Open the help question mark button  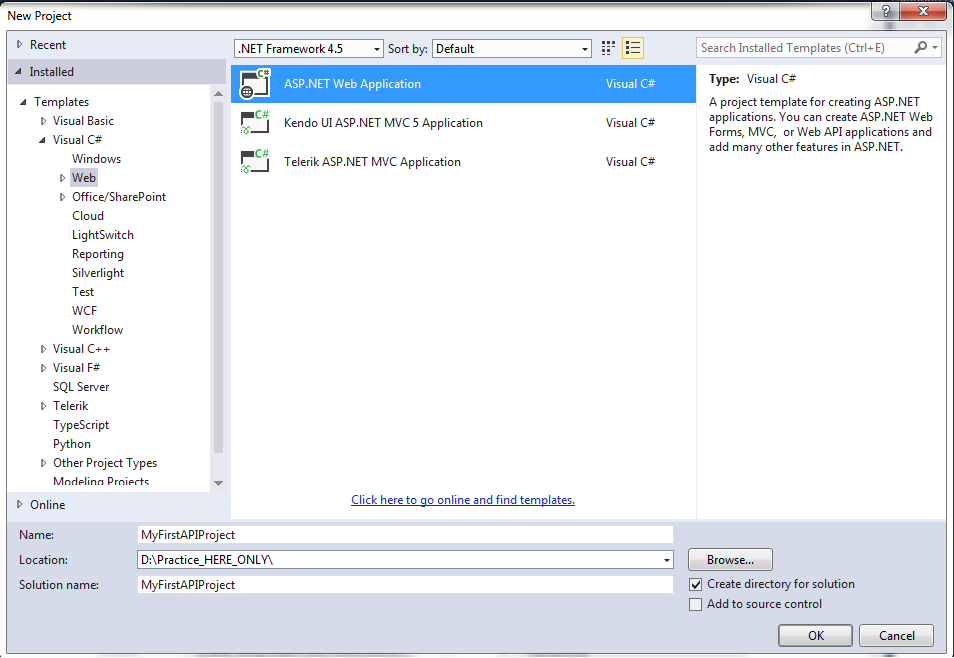886,11
